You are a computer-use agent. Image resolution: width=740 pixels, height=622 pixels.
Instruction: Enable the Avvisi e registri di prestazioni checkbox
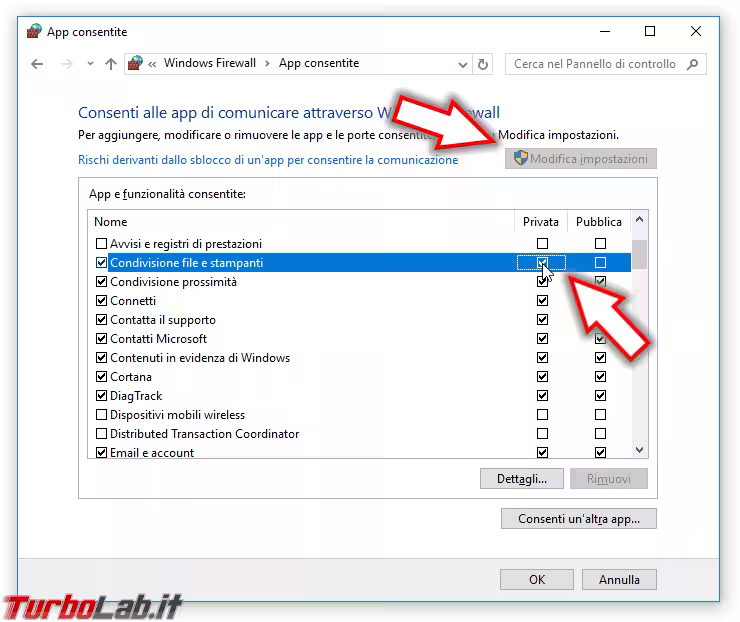click(x=101, y=244)
